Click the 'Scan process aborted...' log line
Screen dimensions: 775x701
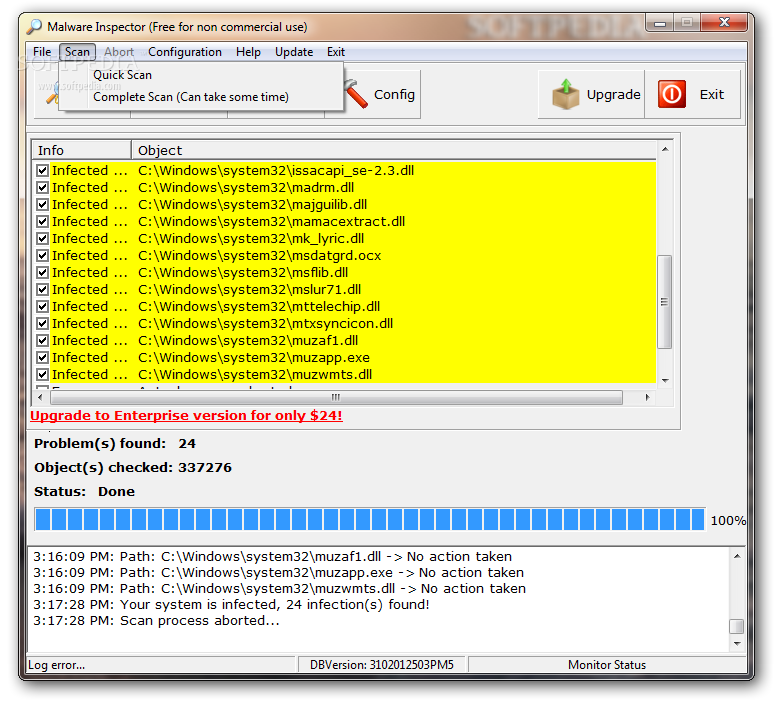[x=156, y=621]
